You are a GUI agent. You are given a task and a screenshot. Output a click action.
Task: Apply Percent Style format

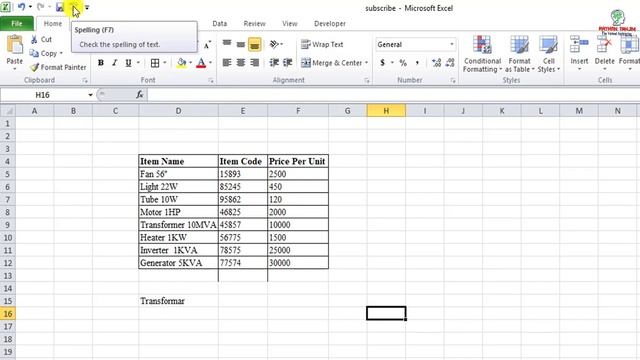coord(403,63)
